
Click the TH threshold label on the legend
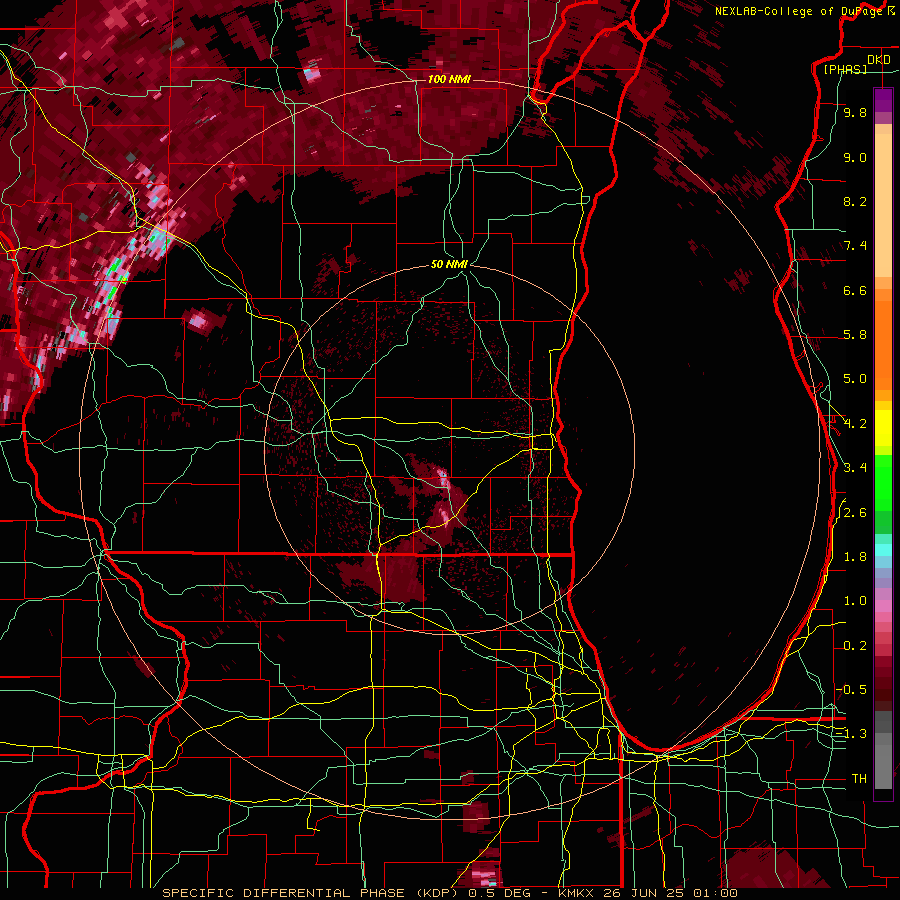point(859,779)
